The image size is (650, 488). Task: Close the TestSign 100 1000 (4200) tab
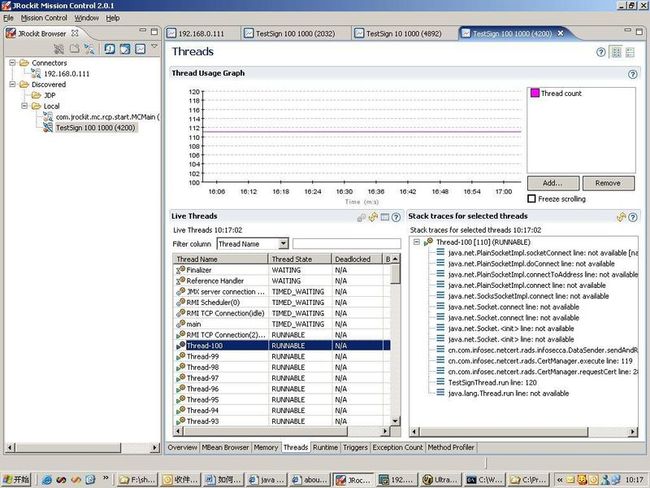click(x=560, y=33)
